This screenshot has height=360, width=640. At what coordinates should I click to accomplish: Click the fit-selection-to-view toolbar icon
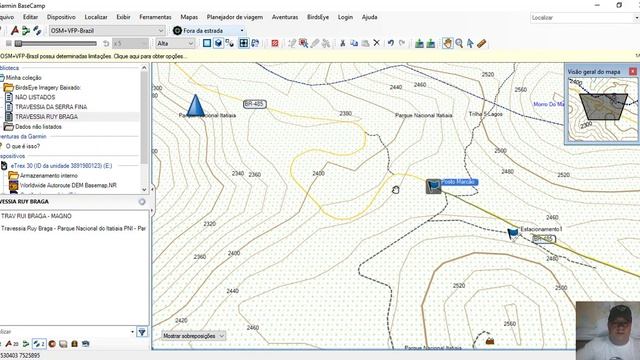tap(244, 43)
